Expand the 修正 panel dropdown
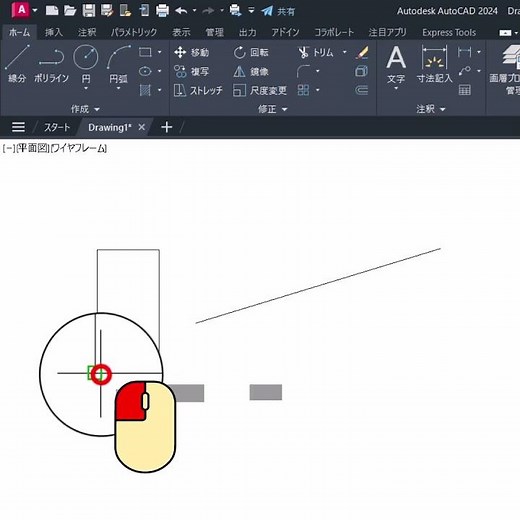 pyautogui.click(x=272, y=109)
